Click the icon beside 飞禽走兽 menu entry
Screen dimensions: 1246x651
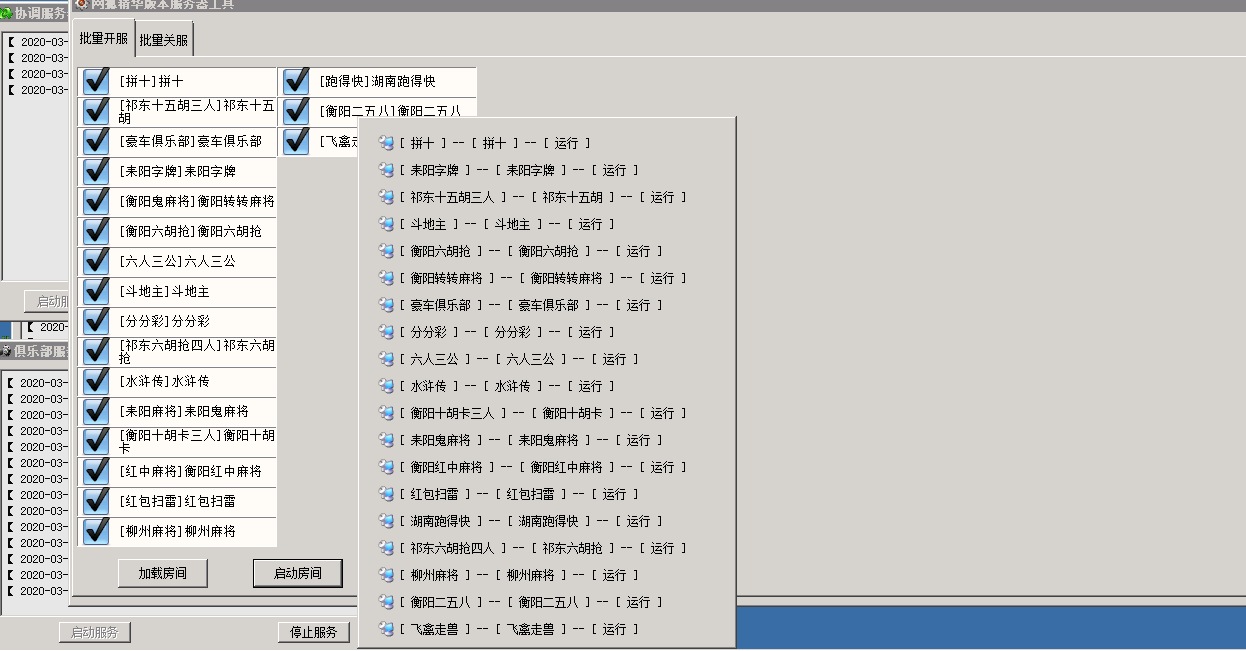point(386,629)
